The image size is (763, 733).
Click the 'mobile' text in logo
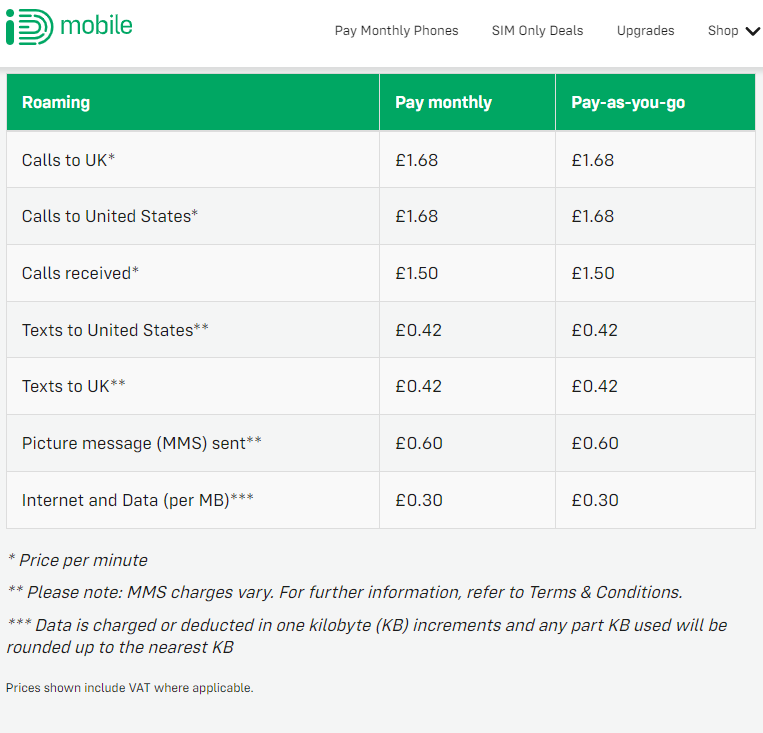(x=96, y=25)
